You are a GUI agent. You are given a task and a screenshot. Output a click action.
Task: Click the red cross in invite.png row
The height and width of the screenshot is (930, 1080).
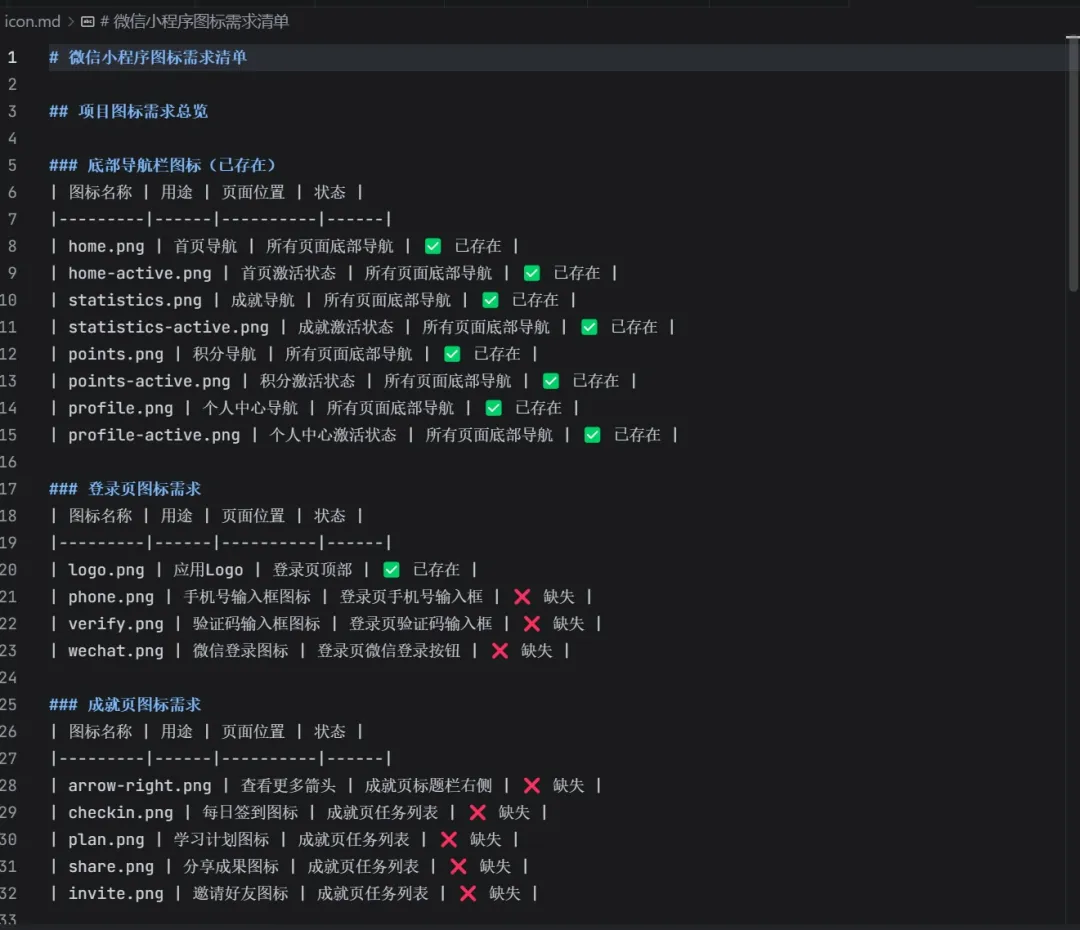coord(468,893)
